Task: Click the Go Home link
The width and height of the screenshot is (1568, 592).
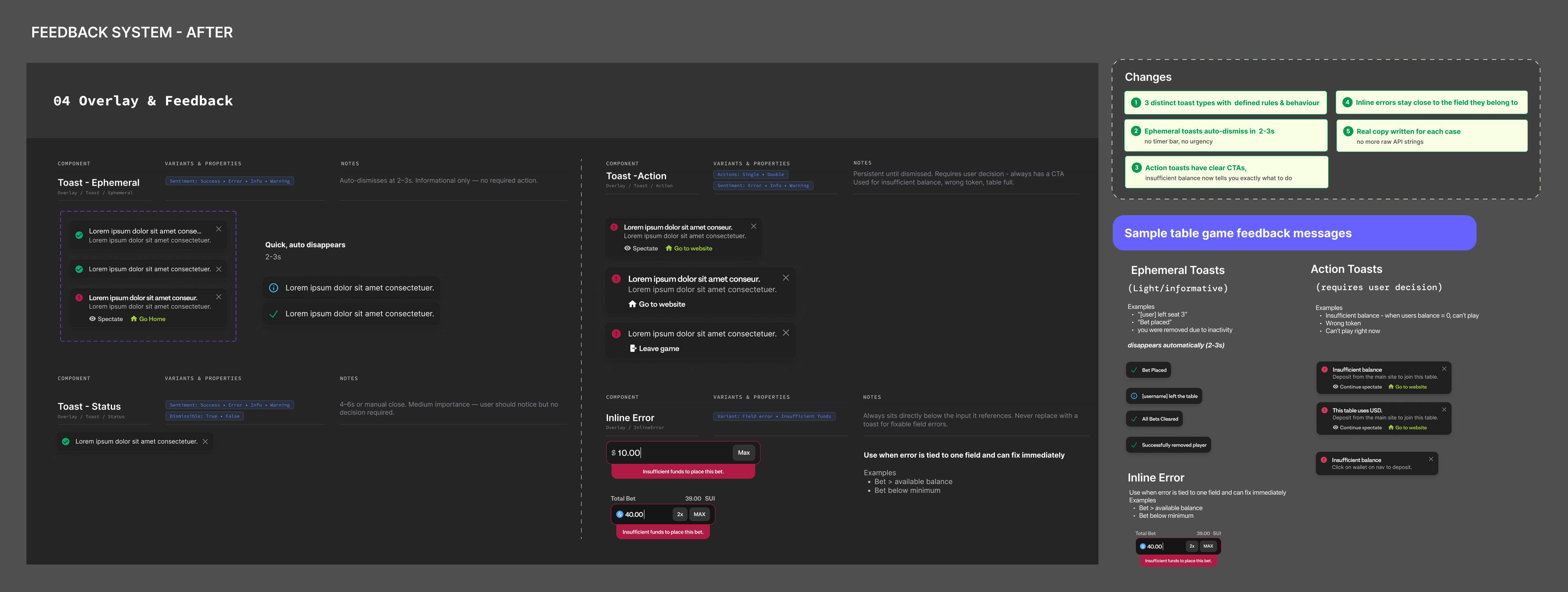Action: [x=152, y=318]
